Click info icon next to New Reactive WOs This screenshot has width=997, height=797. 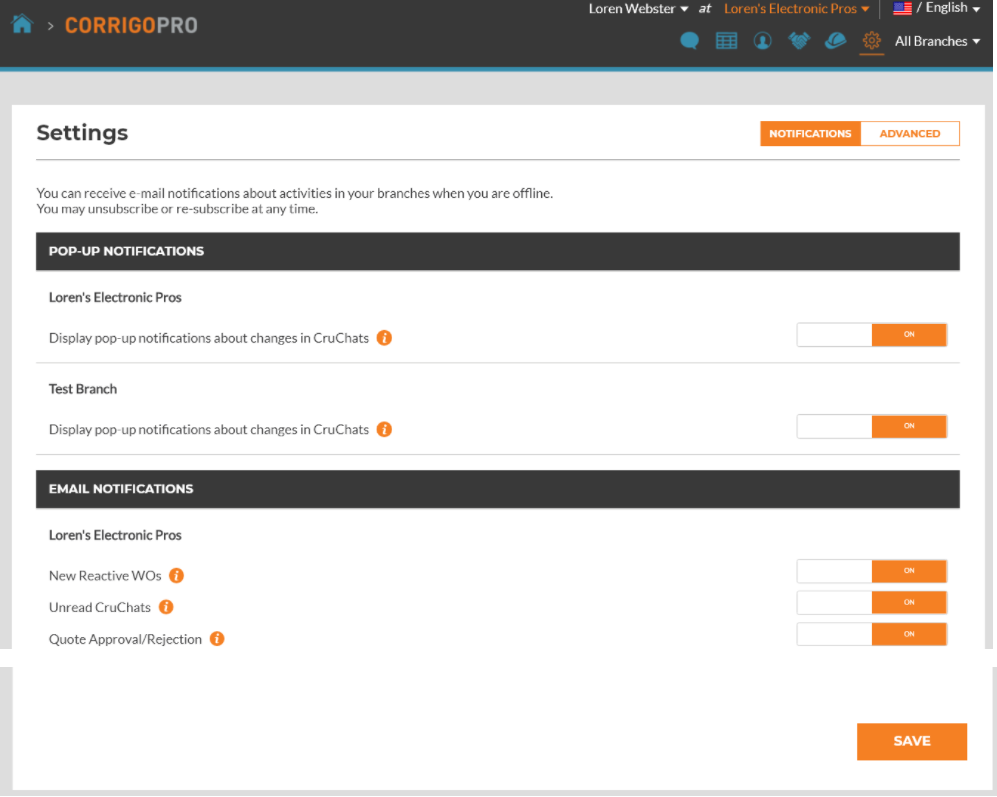[x=177, y=576]
